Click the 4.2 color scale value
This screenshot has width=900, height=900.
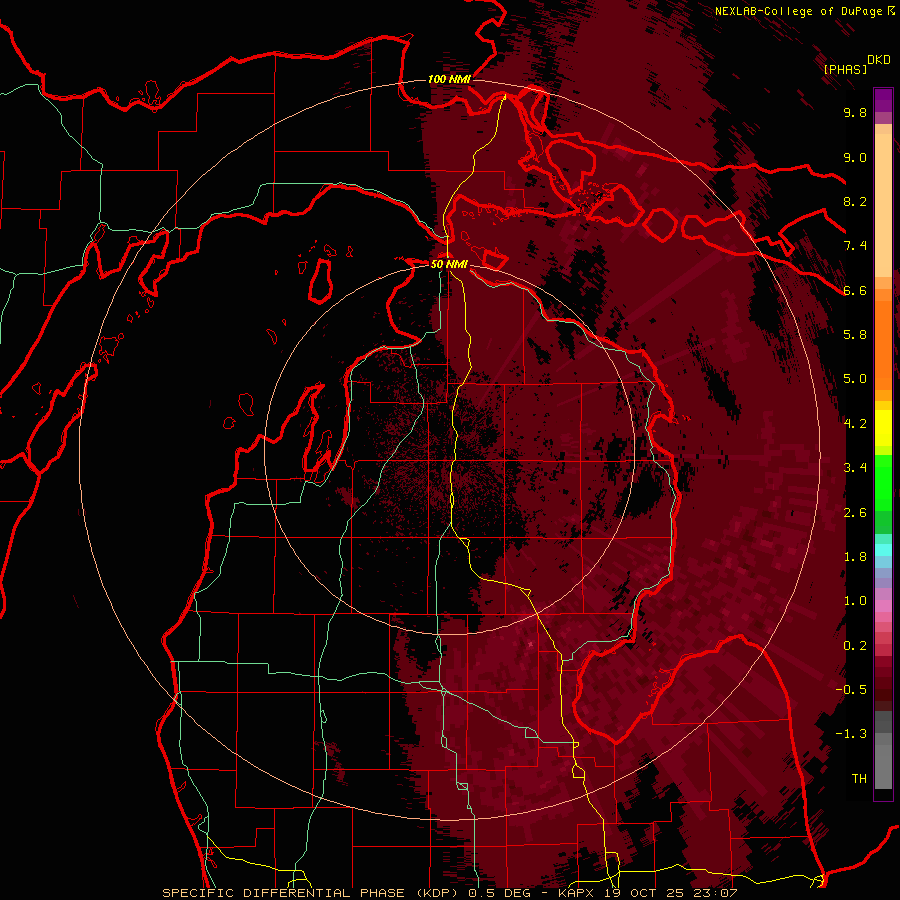pos(855,424)
